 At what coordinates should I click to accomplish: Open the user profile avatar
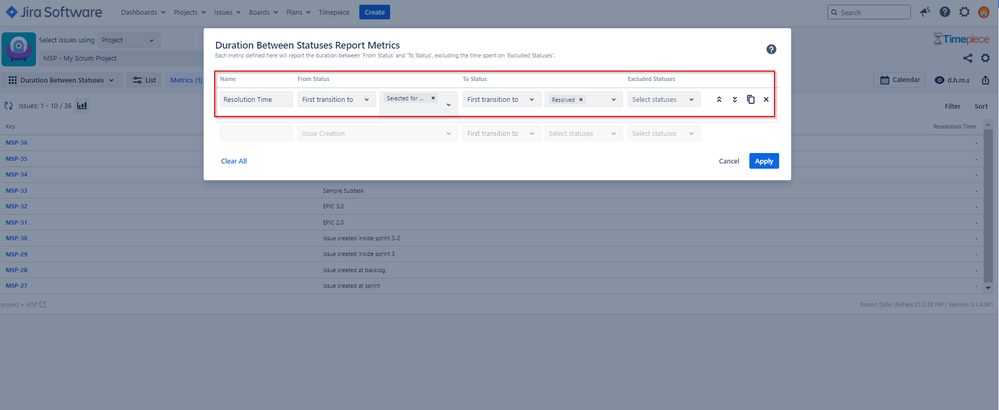click(x=983, y=12)
